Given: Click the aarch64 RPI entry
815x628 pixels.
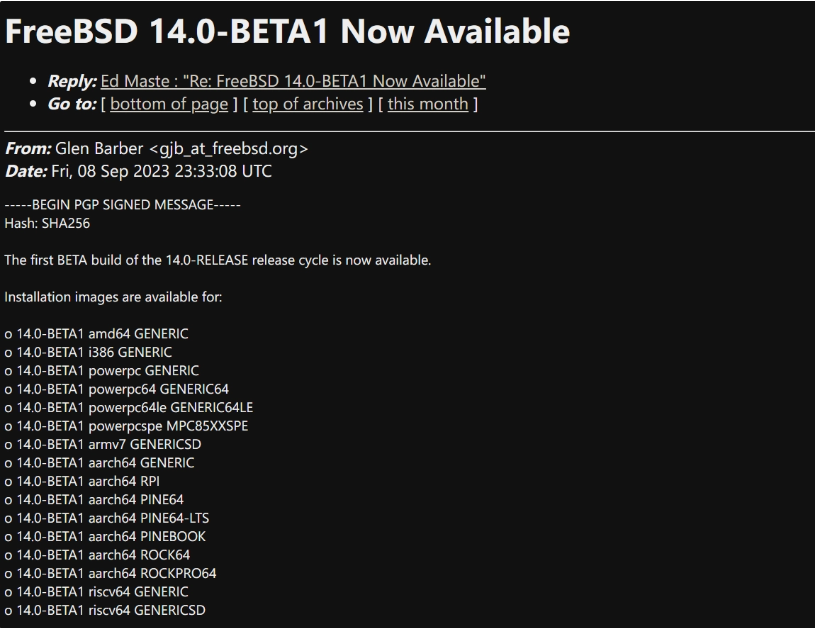Looking at the screenshot, I should [82, 481].
